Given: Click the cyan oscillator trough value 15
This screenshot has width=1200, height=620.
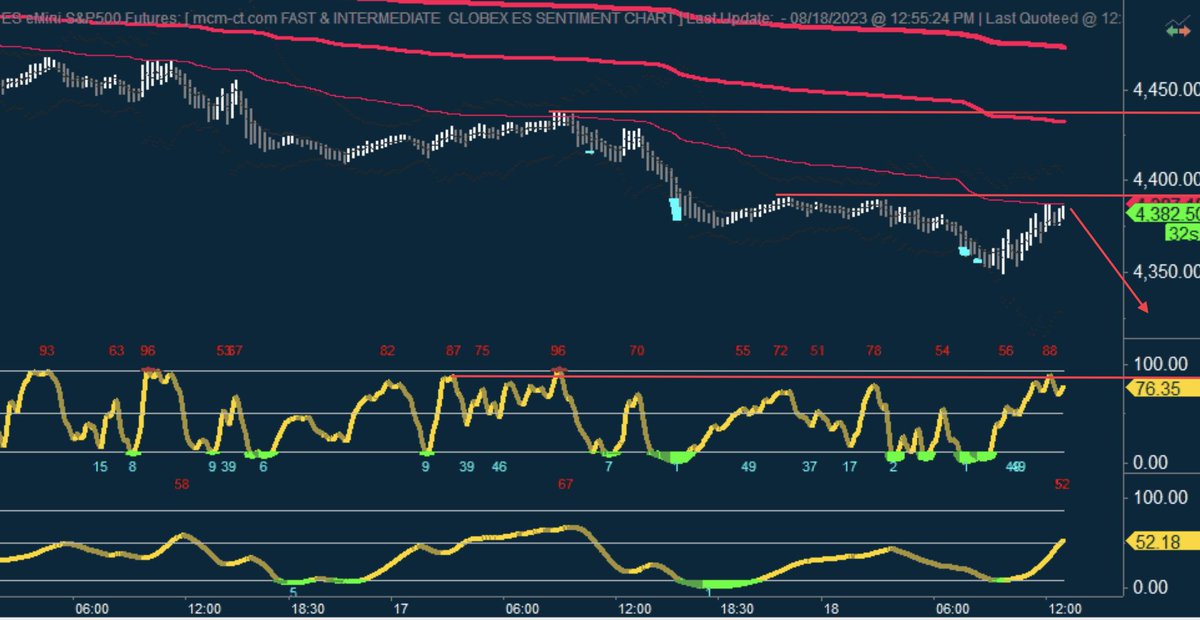Looking at the screenshot, I should point(100,466).
